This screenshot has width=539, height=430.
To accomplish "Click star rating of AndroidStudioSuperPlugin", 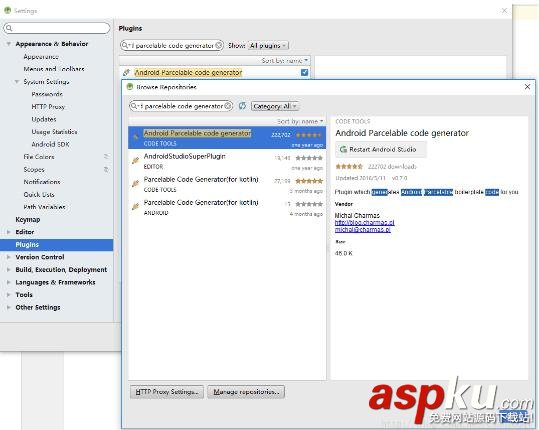I will (309, 158).
